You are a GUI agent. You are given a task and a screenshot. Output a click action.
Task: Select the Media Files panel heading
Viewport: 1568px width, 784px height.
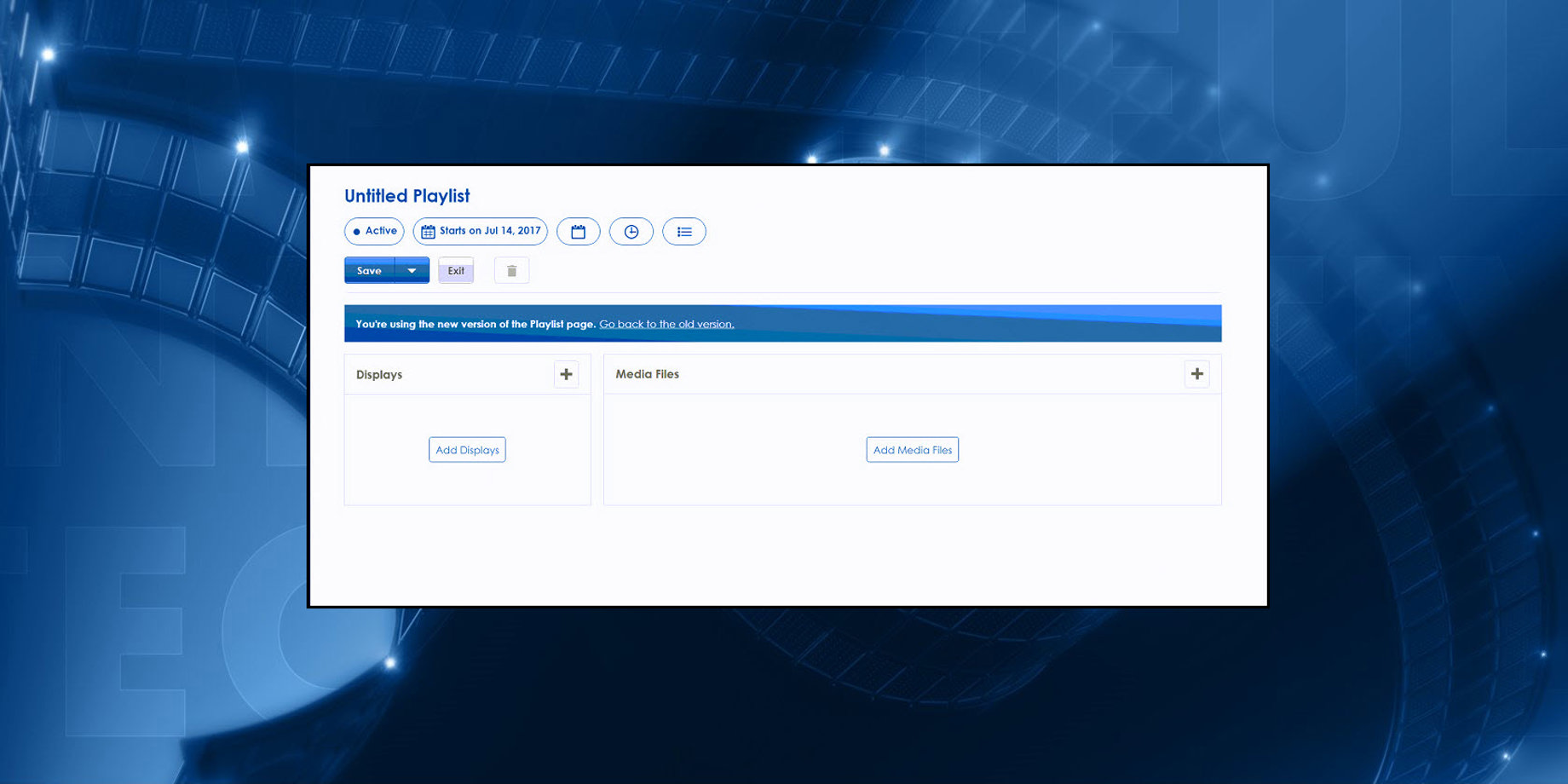coord(647,374)
